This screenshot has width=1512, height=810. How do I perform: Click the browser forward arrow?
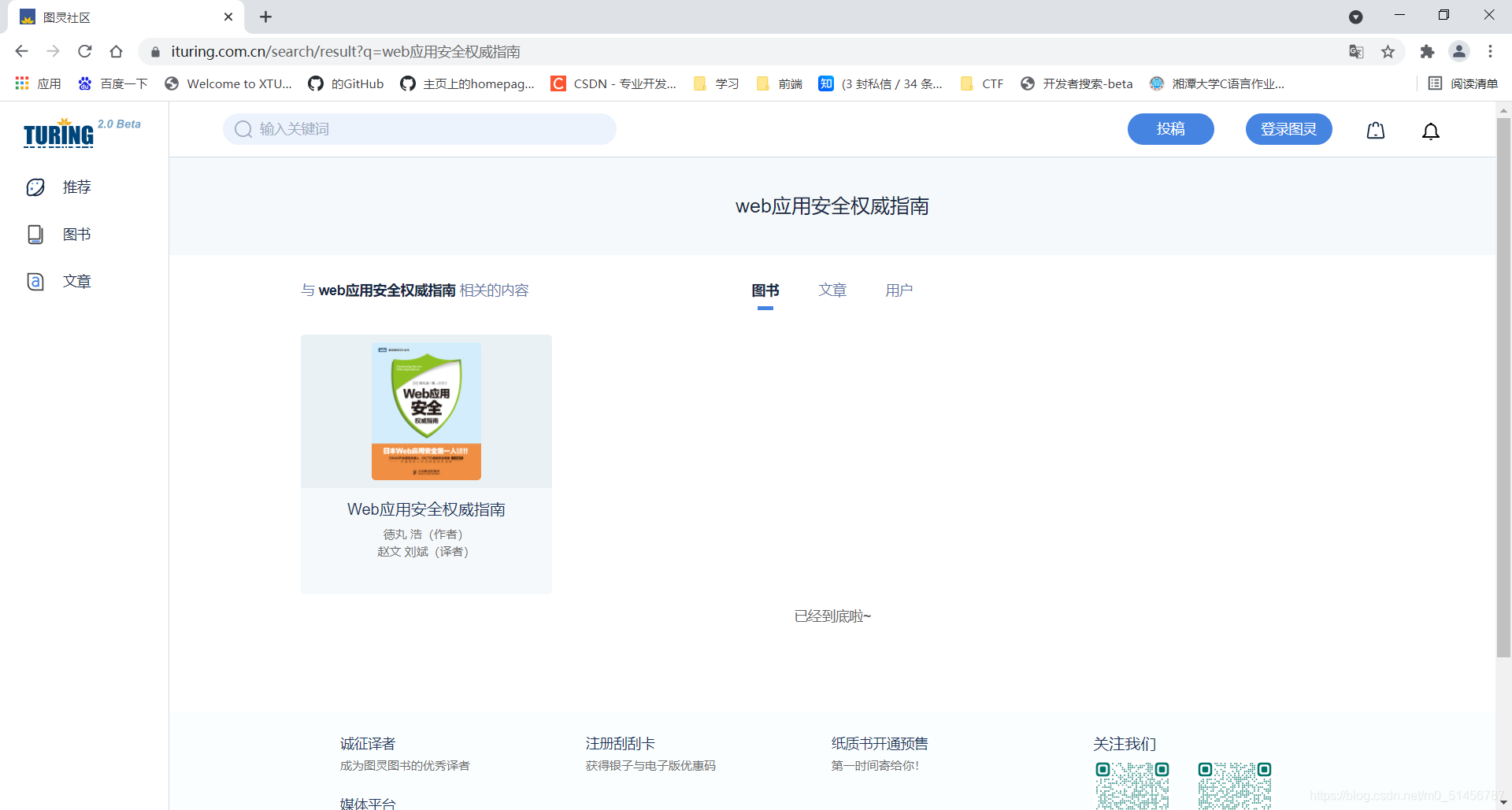[53, 51]
